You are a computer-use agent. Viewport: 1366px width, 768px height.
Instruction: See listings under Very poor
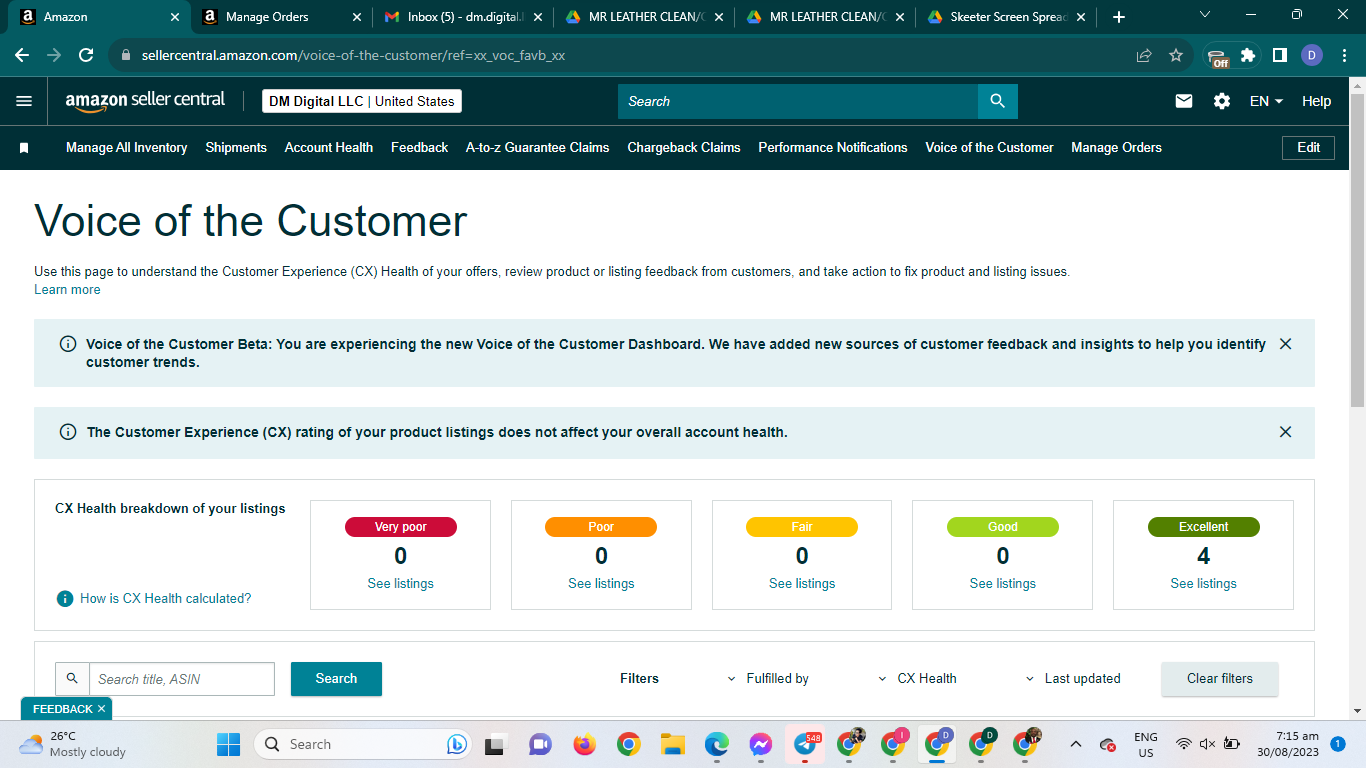(x=400, y=584)
